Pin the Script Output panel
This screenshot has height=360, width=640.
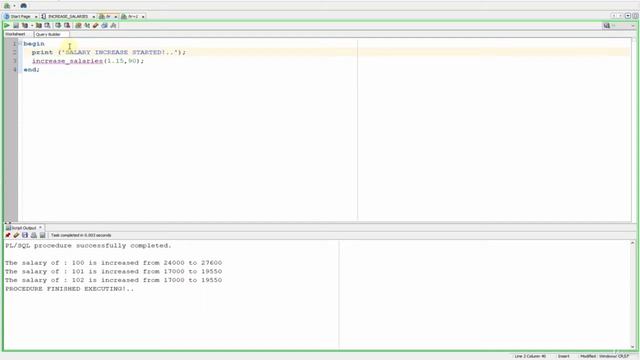coord(8,235)
